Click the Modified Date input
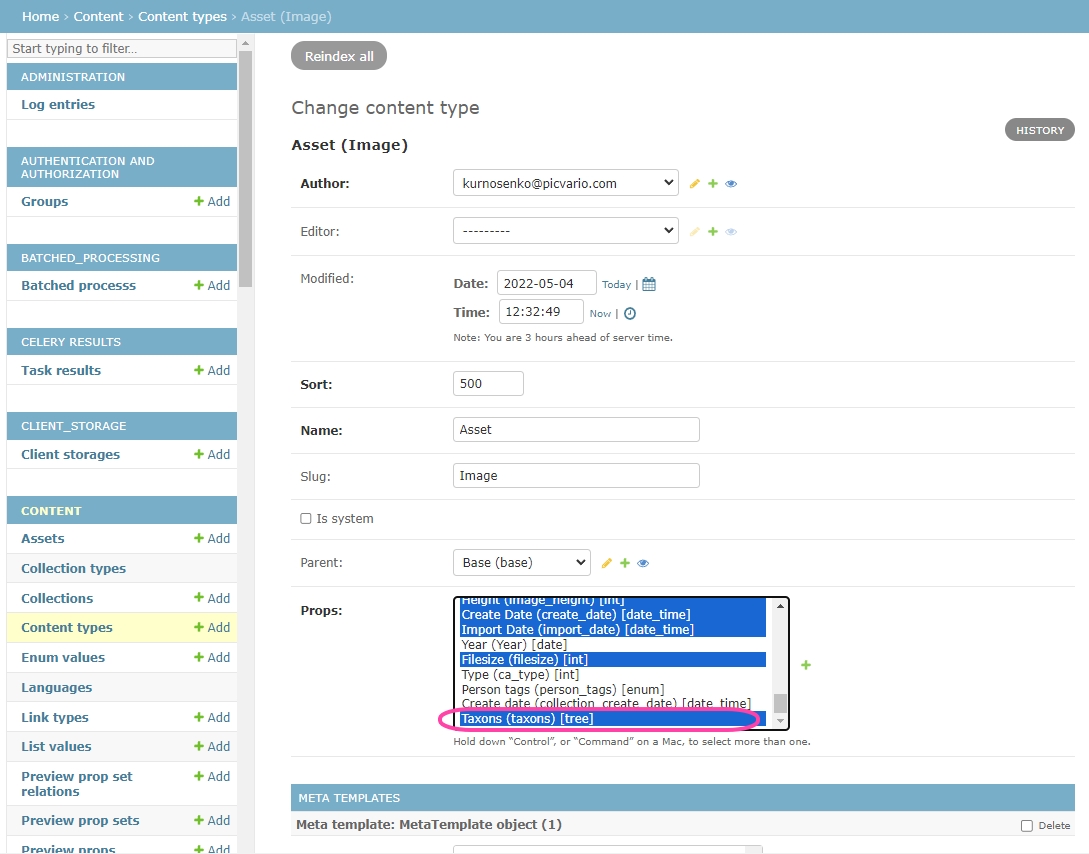The width and height of the screenshot is (1089, 854). coord(547,283)
